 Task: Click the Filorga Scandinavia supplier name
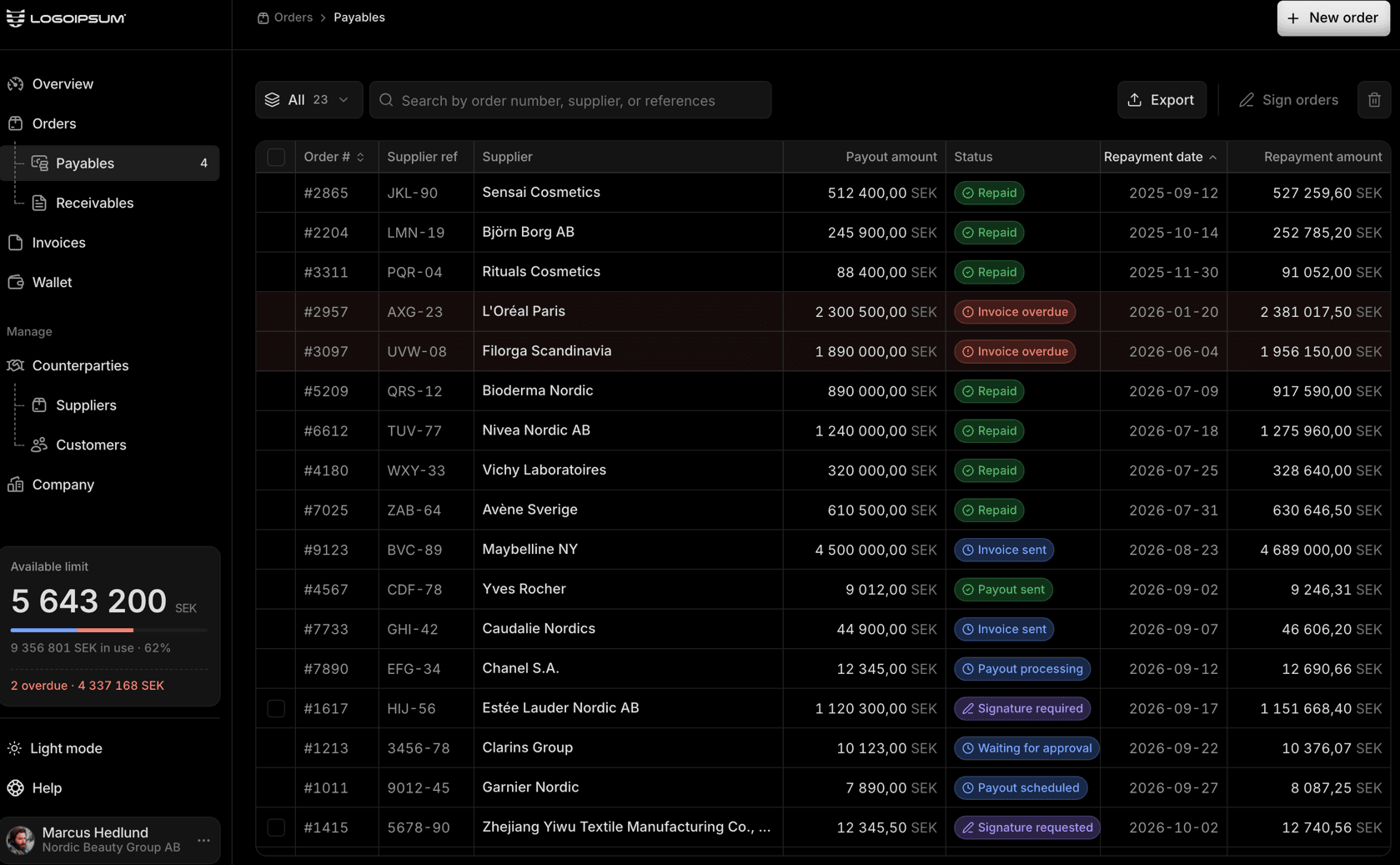pyautogui.click(x=547, y=351)
